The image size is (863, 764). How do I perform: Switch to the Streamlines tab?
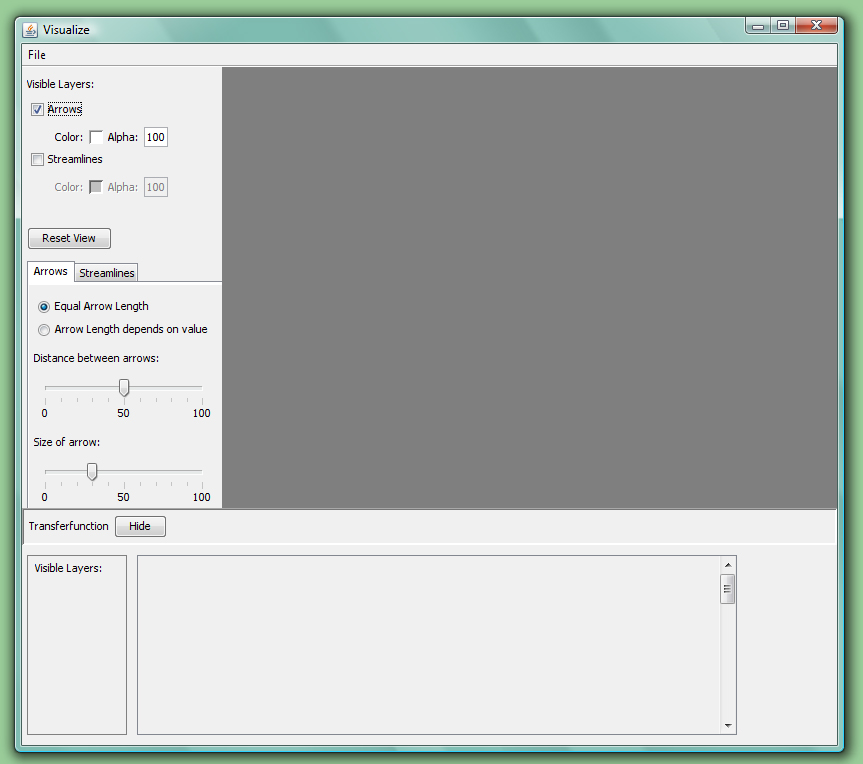(107, 273)
